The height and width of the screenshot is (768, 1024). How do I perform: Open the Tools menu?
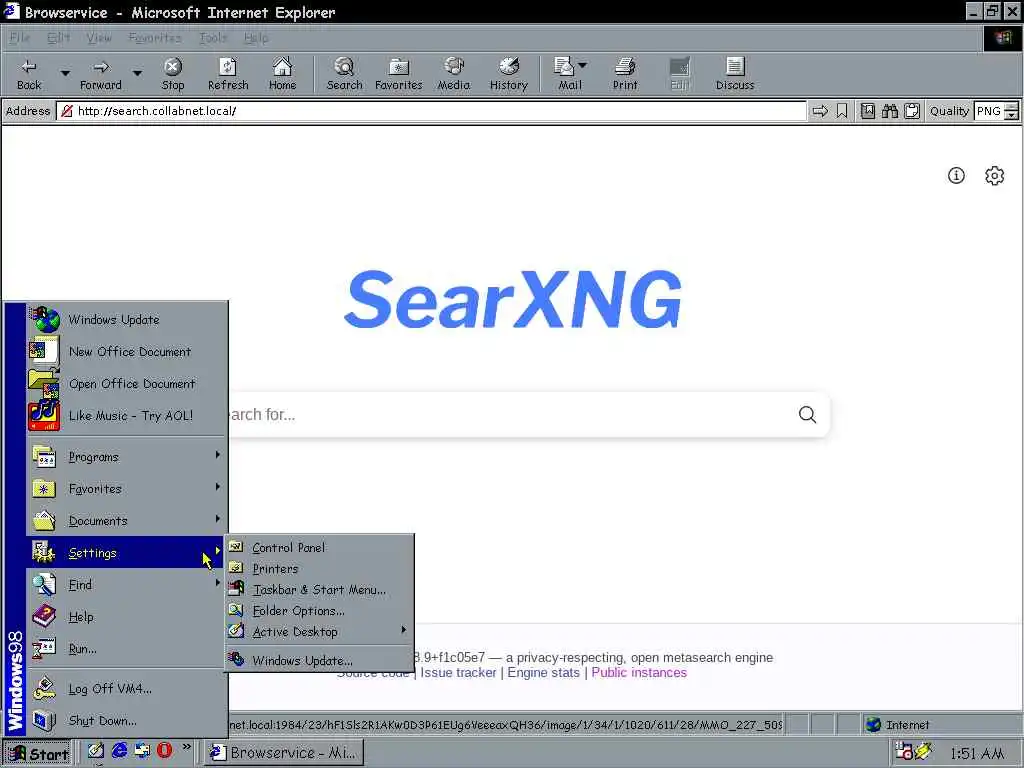213,38
